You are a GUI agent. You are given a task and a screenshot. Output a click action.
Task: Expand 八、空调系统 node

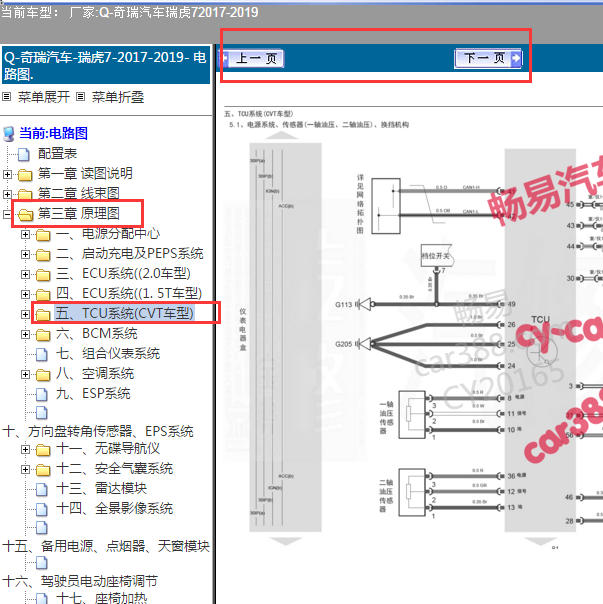(25, 374)
